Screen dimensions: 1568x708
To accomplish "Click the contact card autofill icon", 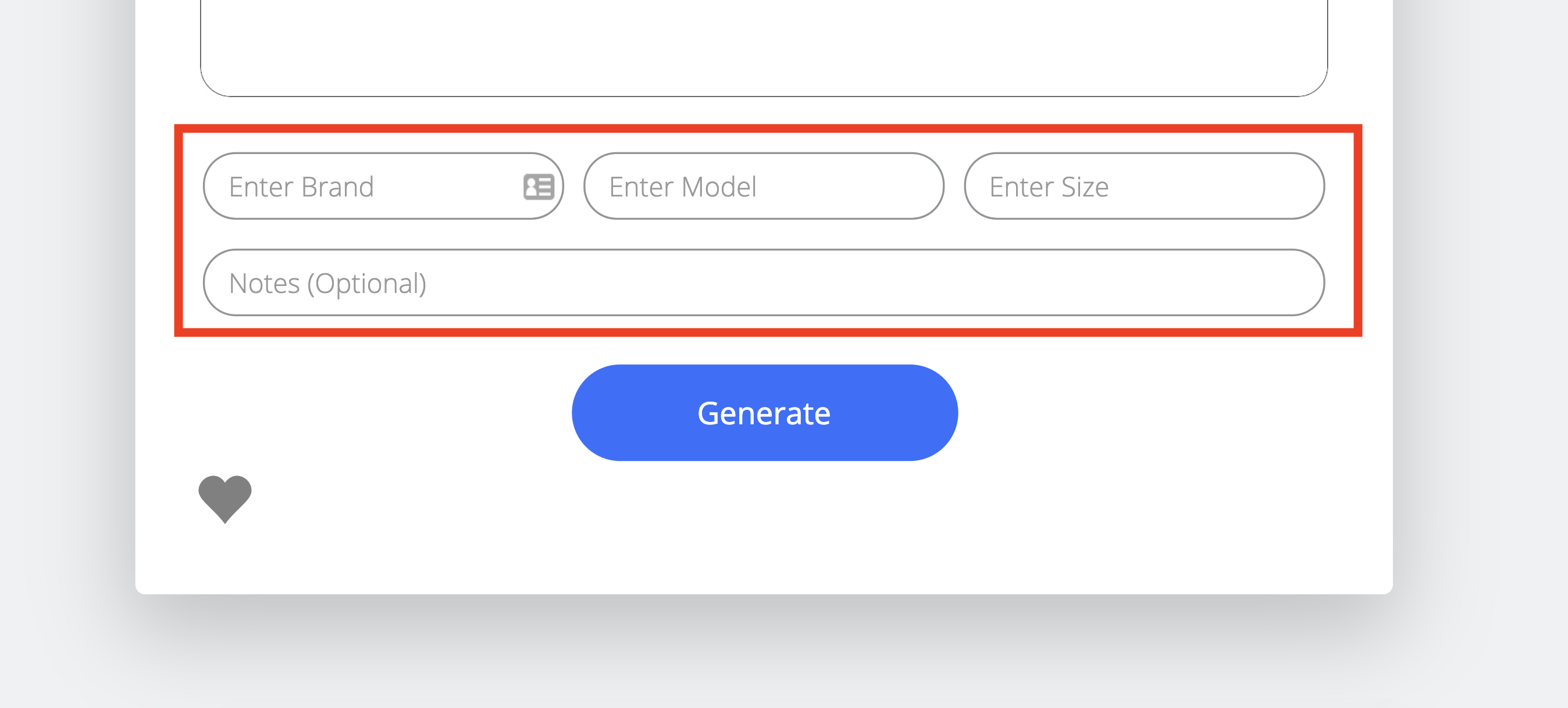I will click(539, 186).
